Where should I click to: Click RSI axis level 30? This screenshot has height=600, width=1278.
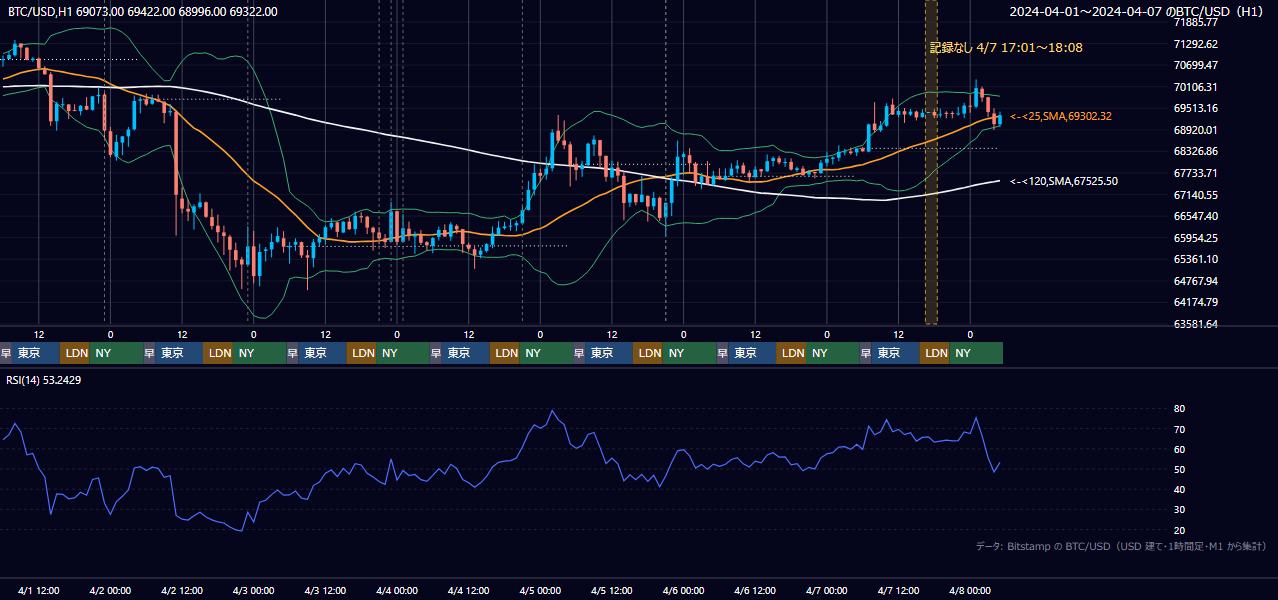click(1179, 510)
